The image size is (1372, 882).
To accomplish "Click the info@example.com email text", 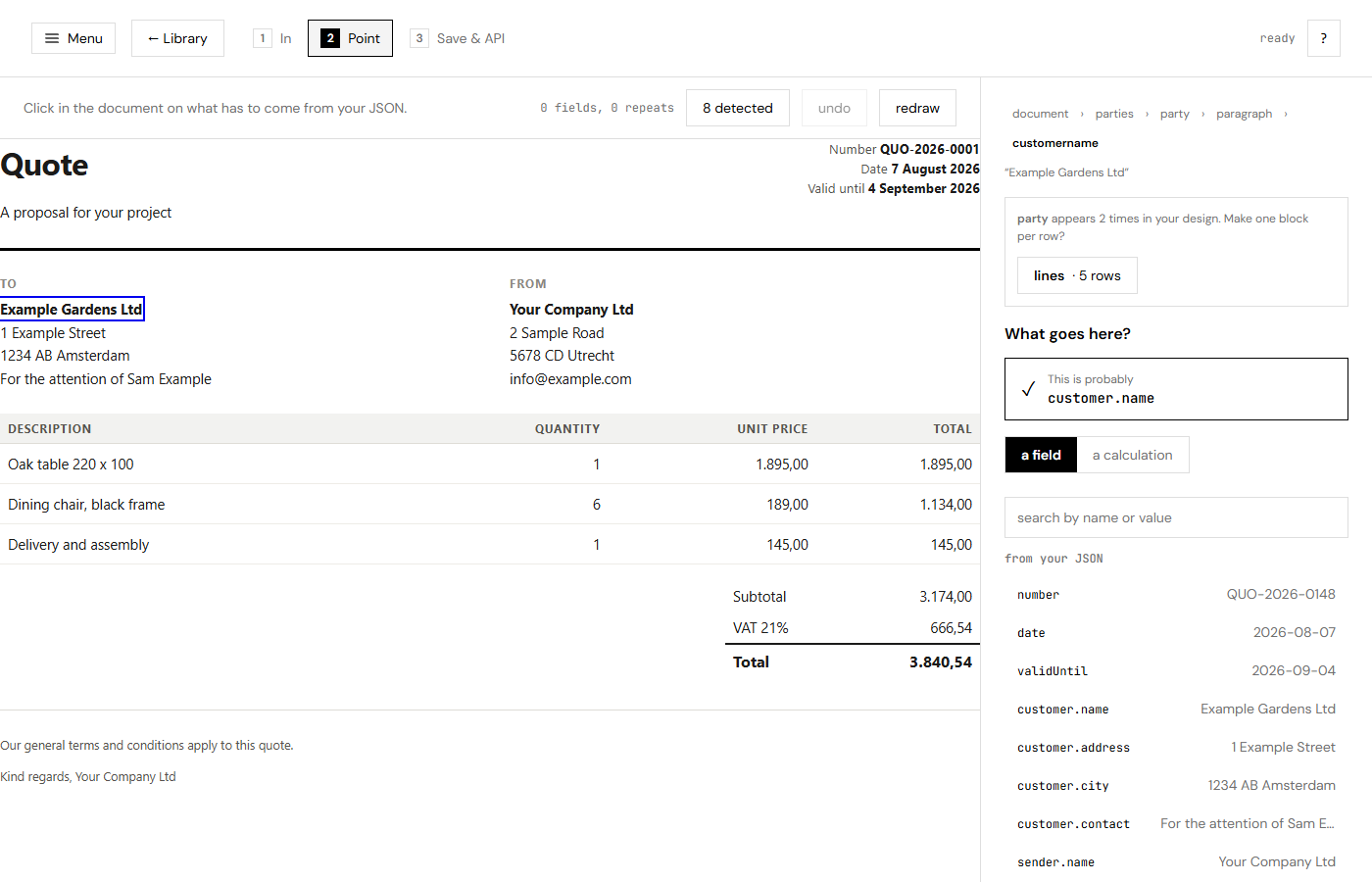I will 570,379.
